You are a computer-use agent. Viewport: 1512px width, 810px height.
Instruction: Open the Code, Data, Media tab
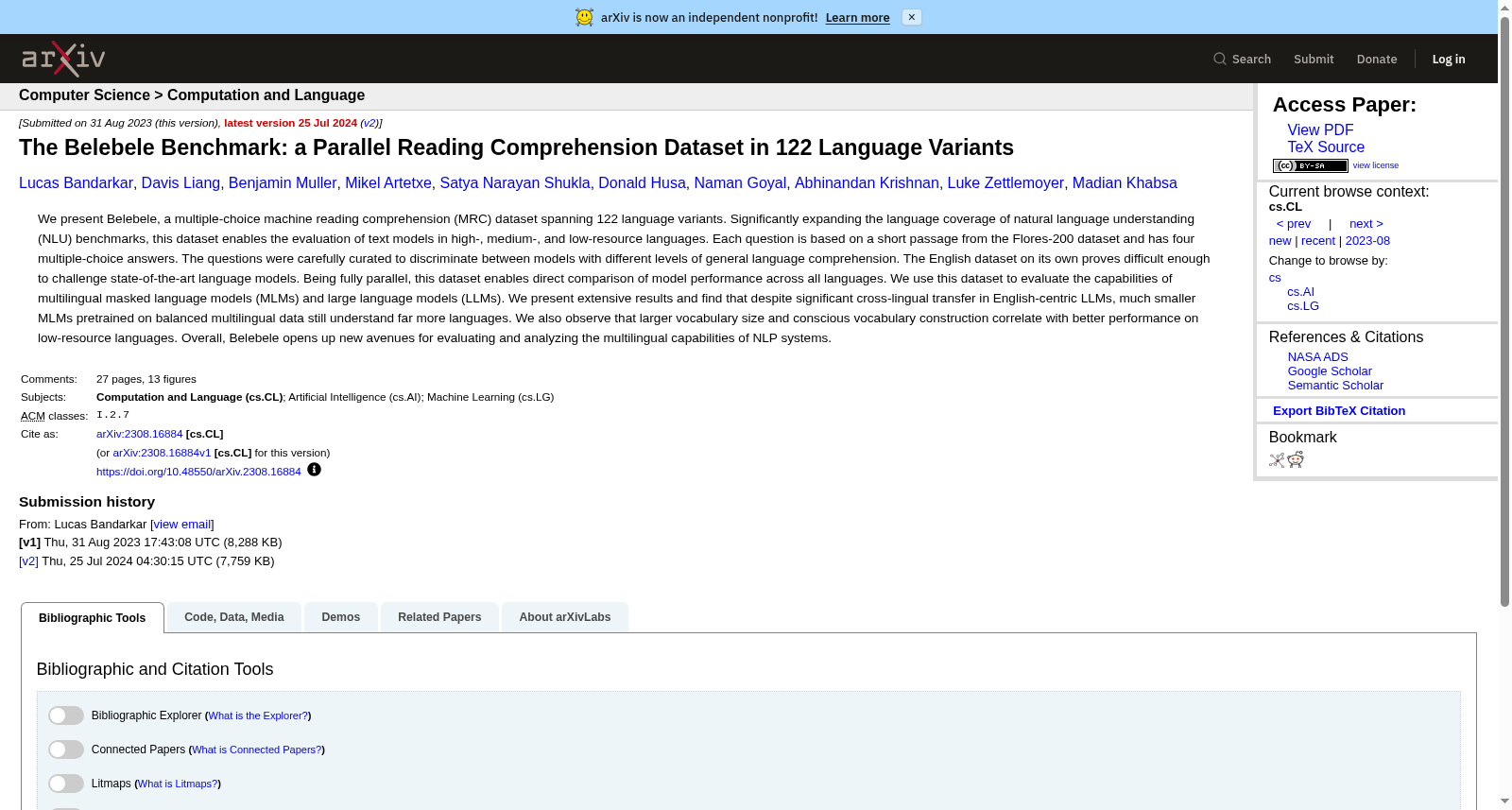(x=234, y=617)
